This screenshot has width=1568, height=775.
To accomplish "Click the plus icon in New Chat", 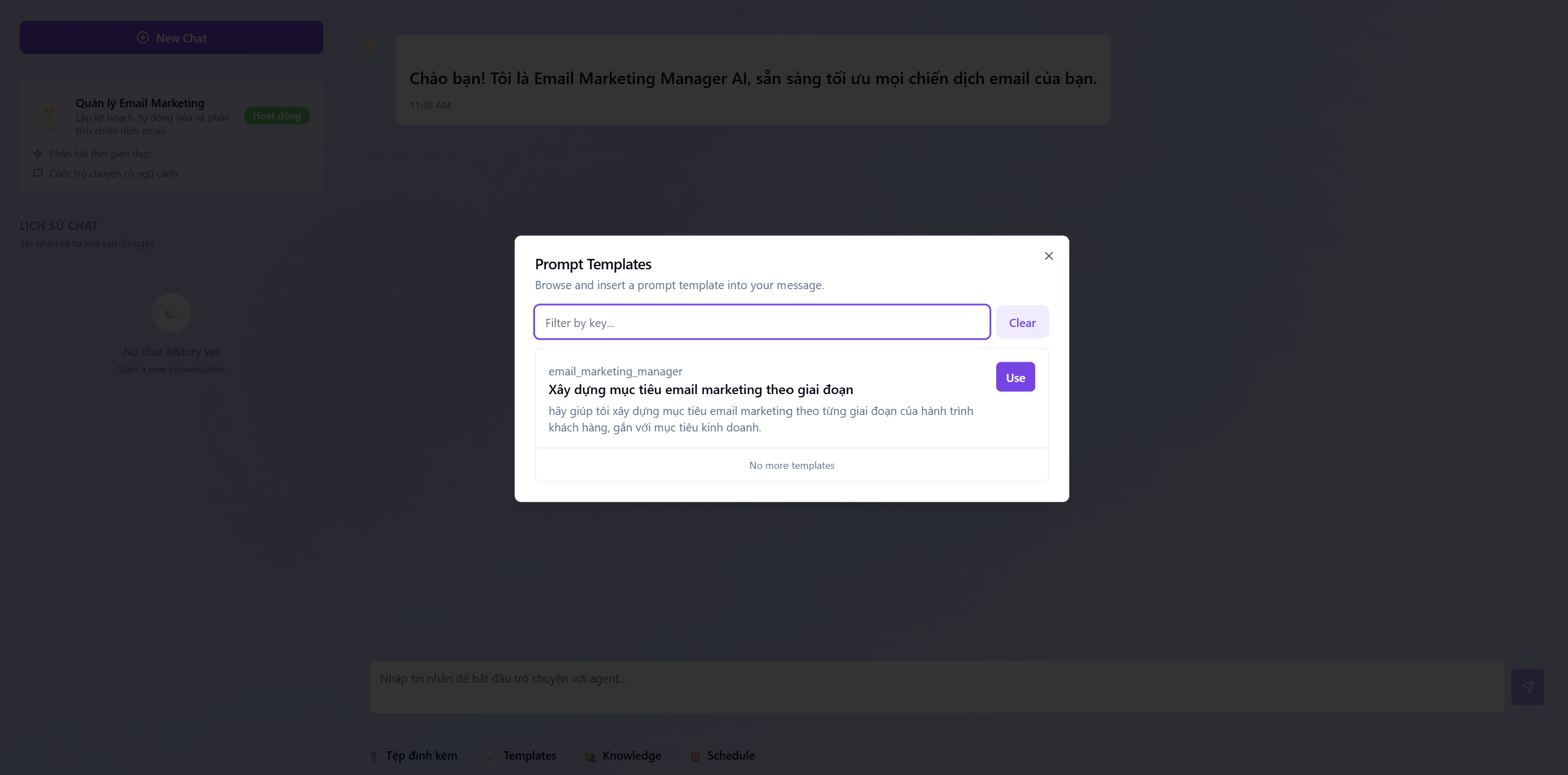I will click(x=142, y=38).
